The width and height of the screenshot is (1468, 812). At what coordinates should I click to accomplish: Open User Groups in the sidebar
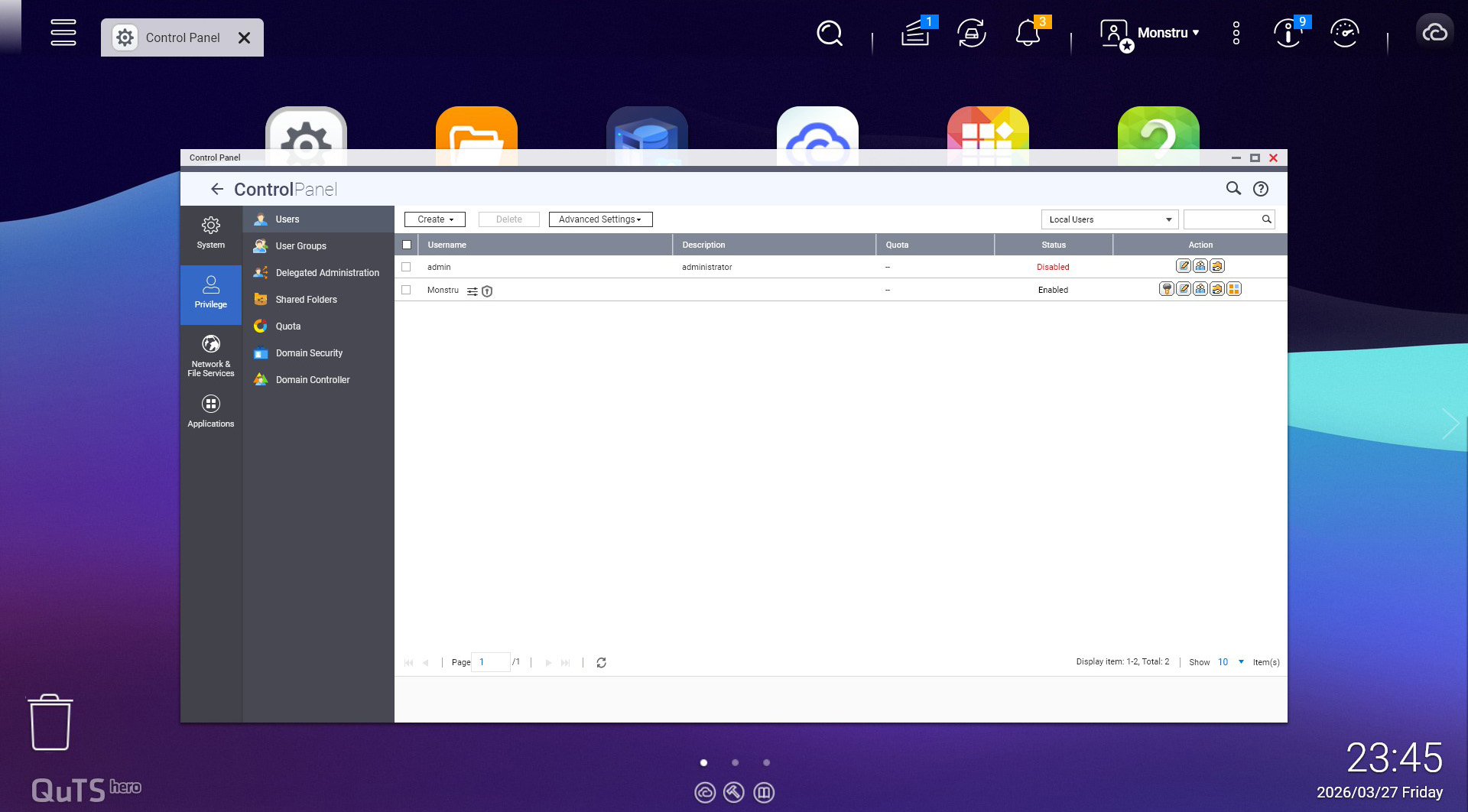[300, 246]
